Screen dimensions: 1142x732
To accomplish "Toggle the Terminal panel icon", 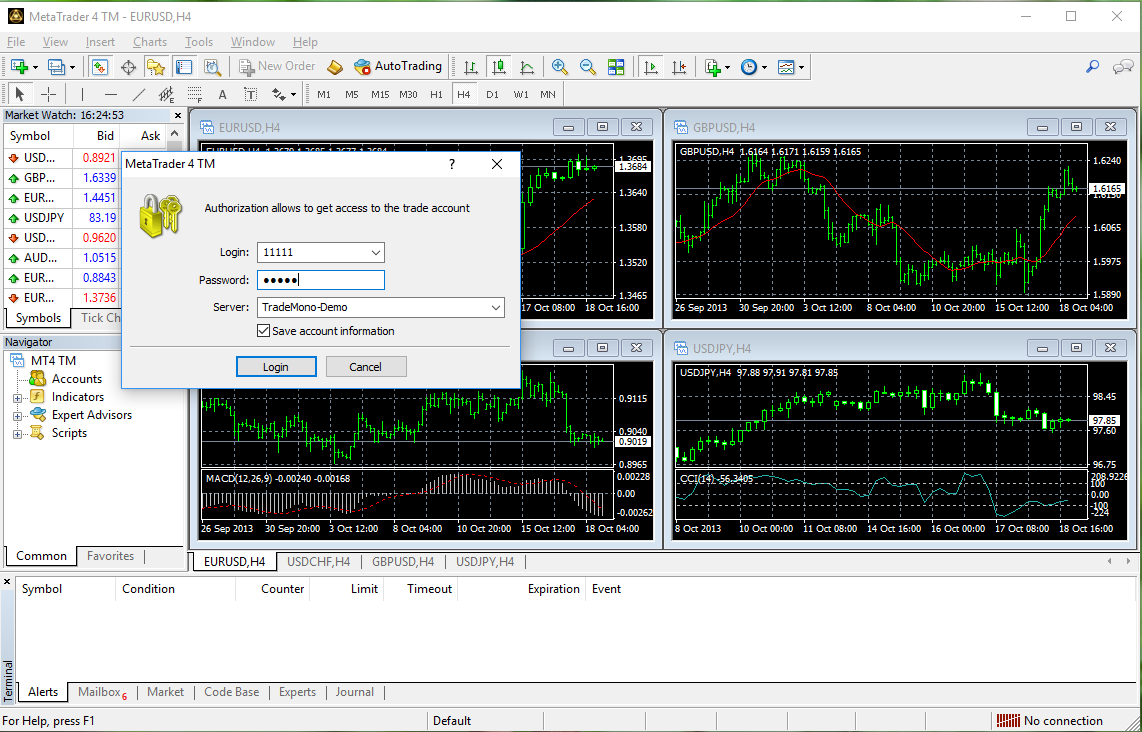I will click(184, 67).
